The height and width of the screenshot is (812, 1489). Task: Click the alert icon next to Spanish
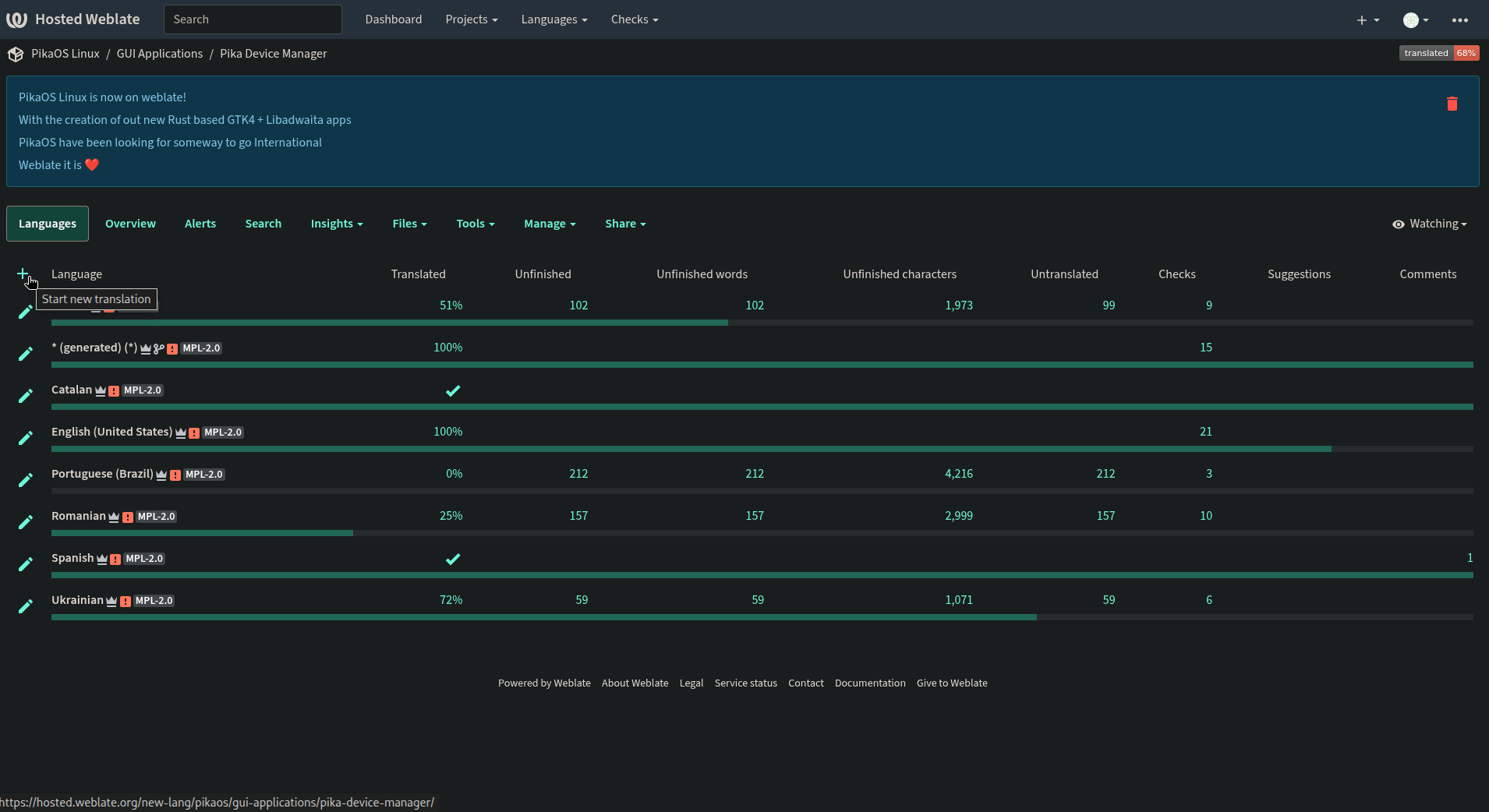115,560
